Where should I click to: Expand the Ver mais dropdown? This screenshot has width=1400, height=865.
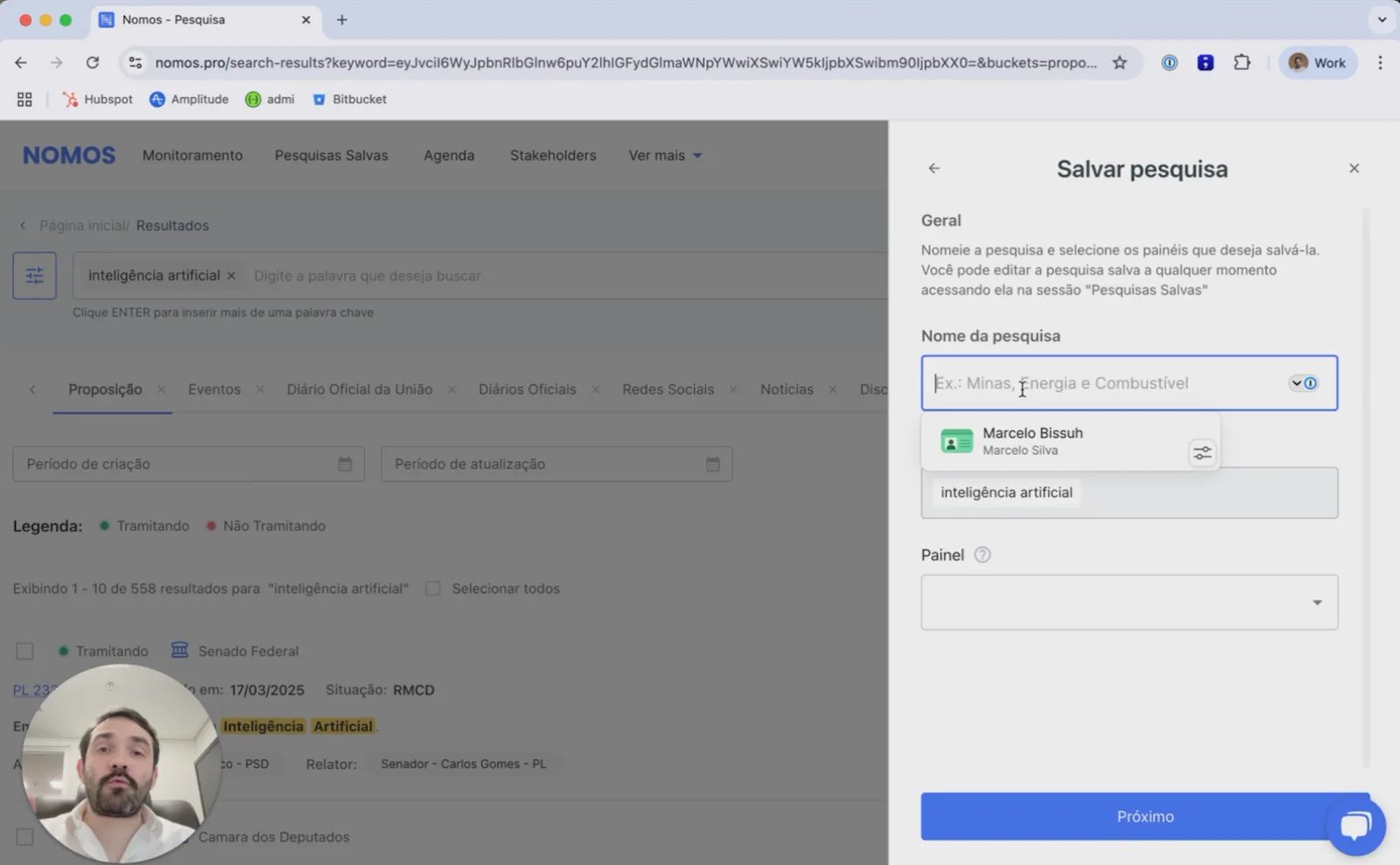pyautogui.click(x=665, y=155)
